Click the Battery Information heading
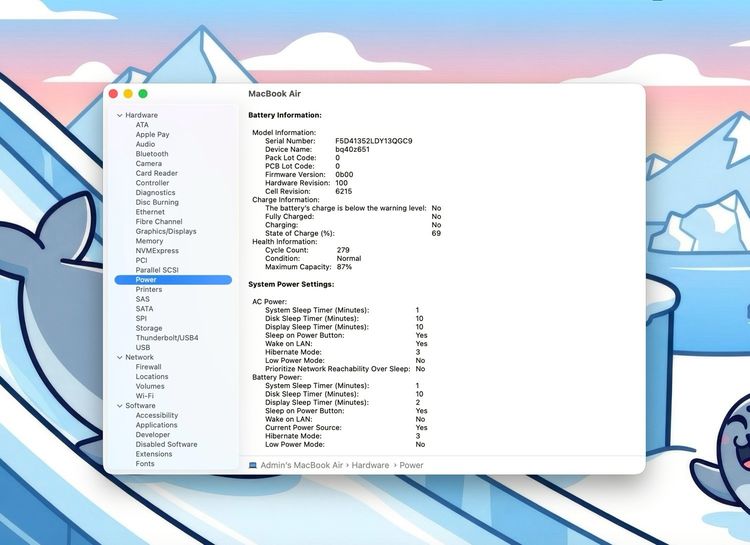The width and height of the screenshot is (750, 545). coord(285,115)
